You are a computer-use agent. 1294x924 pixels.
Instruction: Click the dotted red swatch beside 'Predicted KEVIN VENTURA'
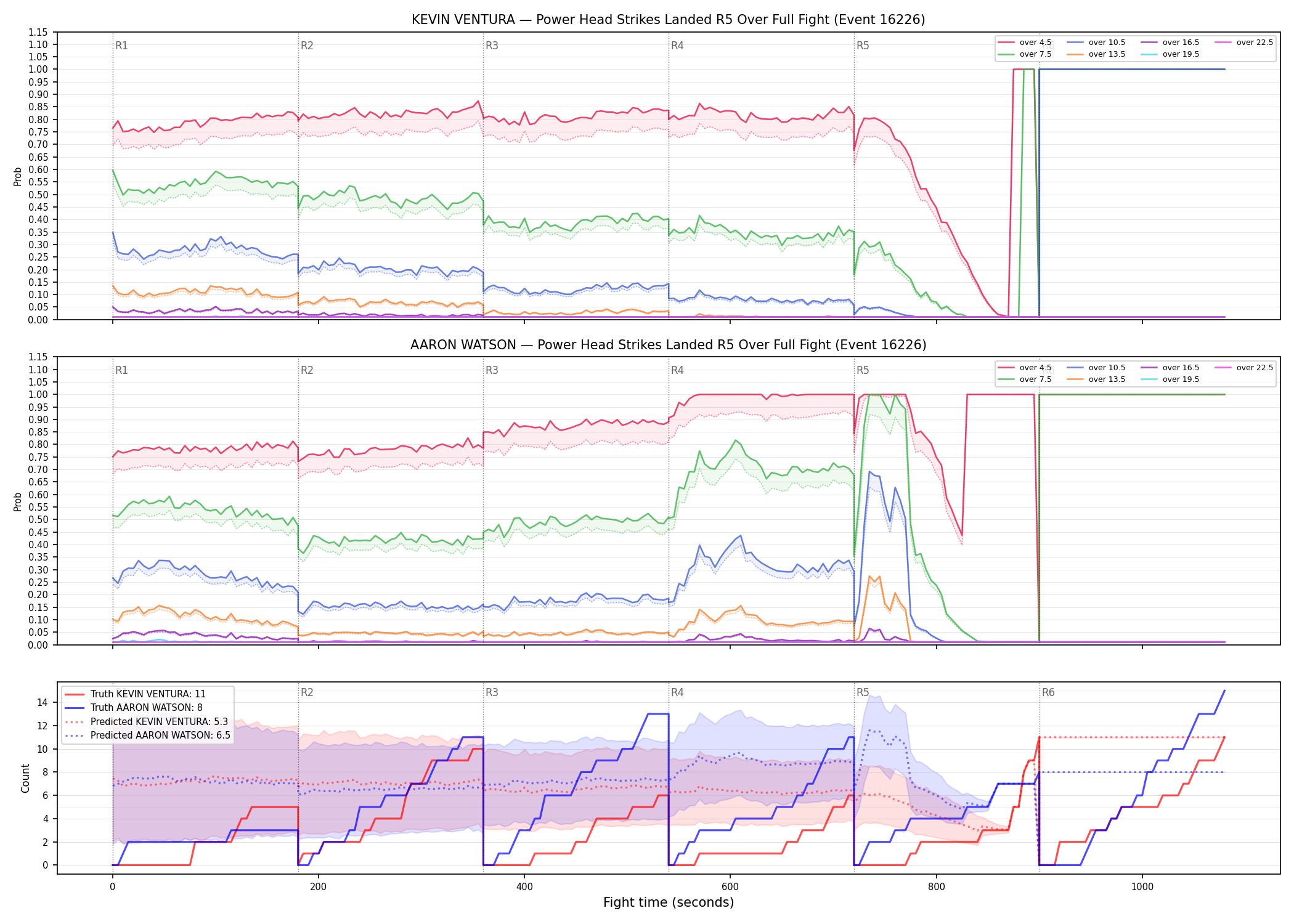coord(75,722)
